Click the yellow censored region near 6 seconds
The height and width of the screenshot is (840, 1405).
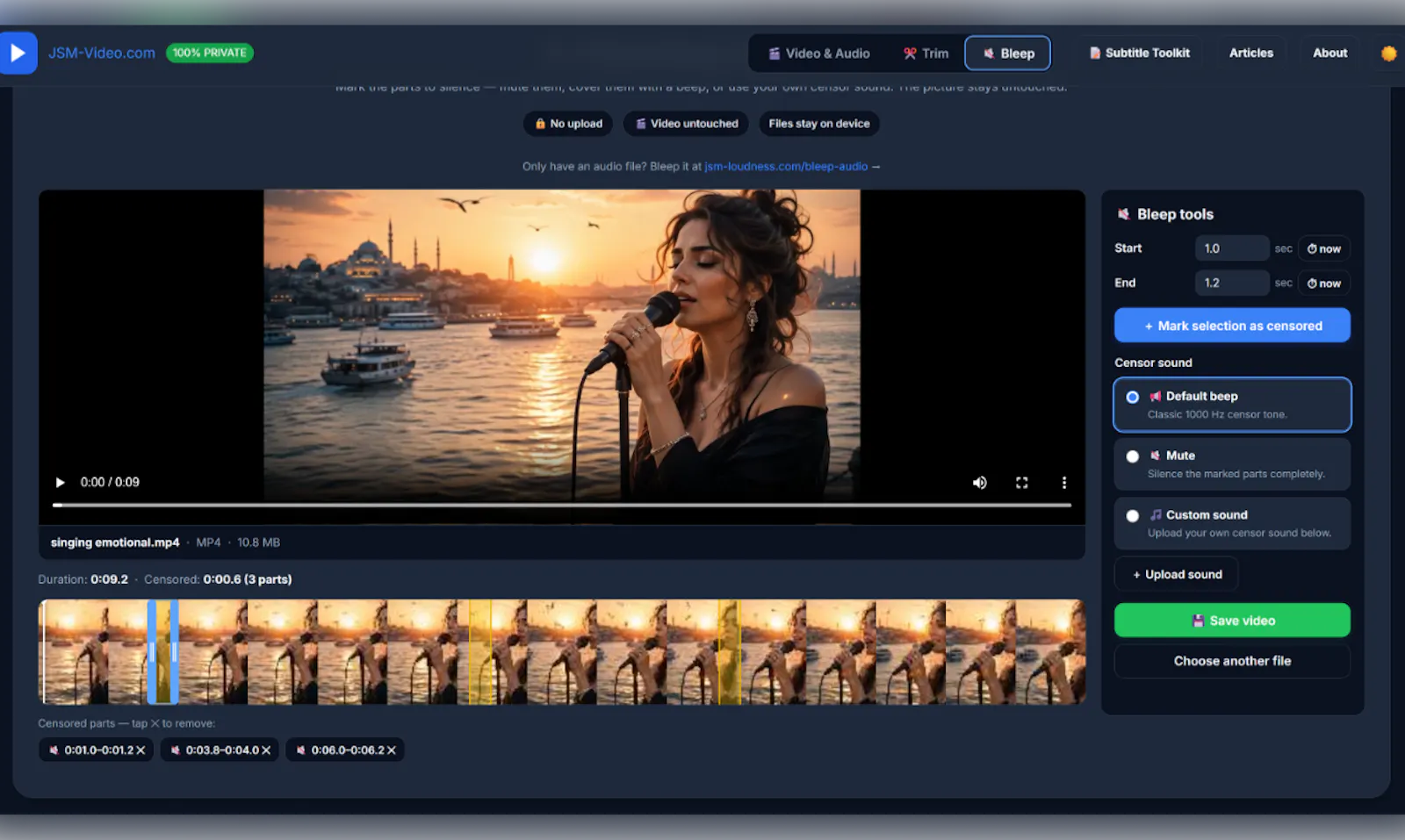tap(730, 651)
